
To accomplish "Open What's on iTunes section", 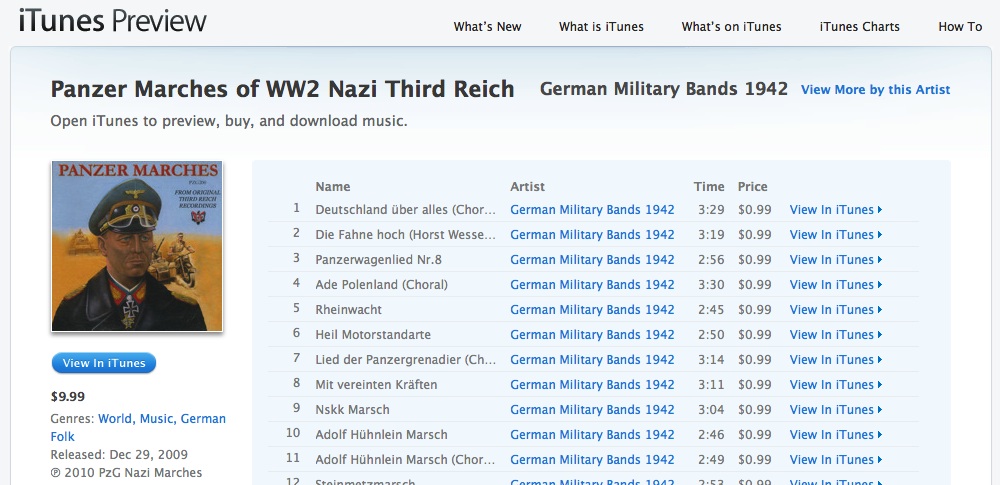I will tap(731, 27).
